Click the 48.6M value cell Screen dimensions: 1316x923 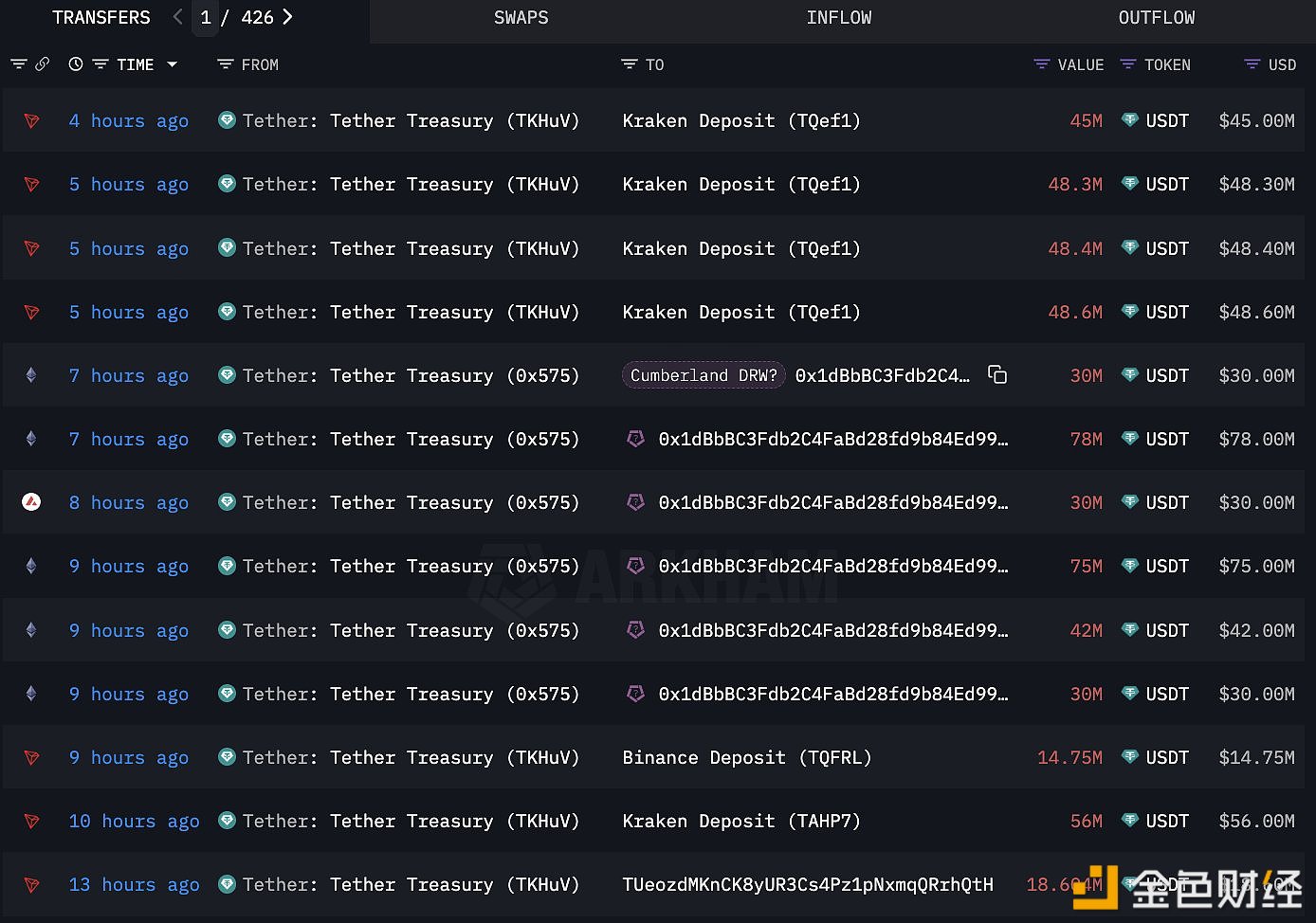[1075, 312]
